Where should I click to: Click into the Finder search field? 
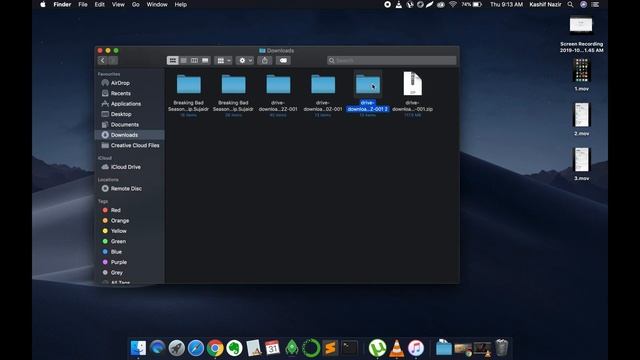pos(391,60)
